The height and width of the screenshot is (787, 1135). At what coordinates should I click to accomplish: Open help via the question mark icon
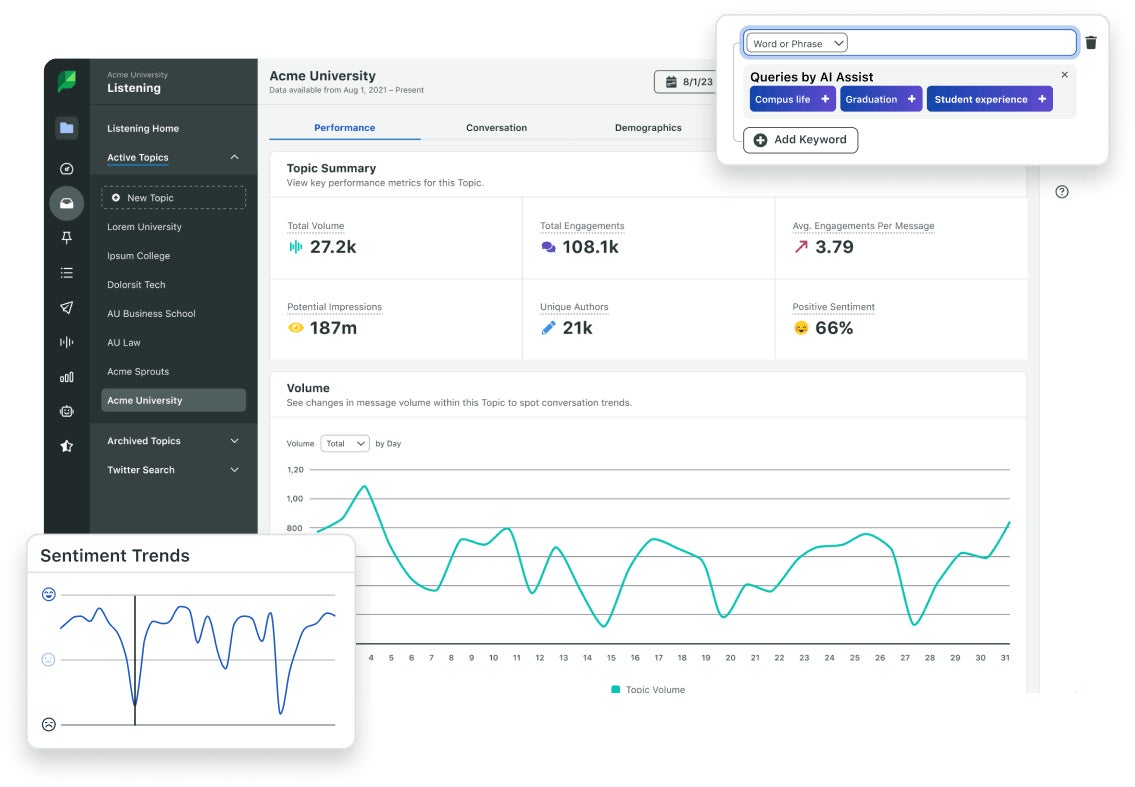(x=1063, y=191)
